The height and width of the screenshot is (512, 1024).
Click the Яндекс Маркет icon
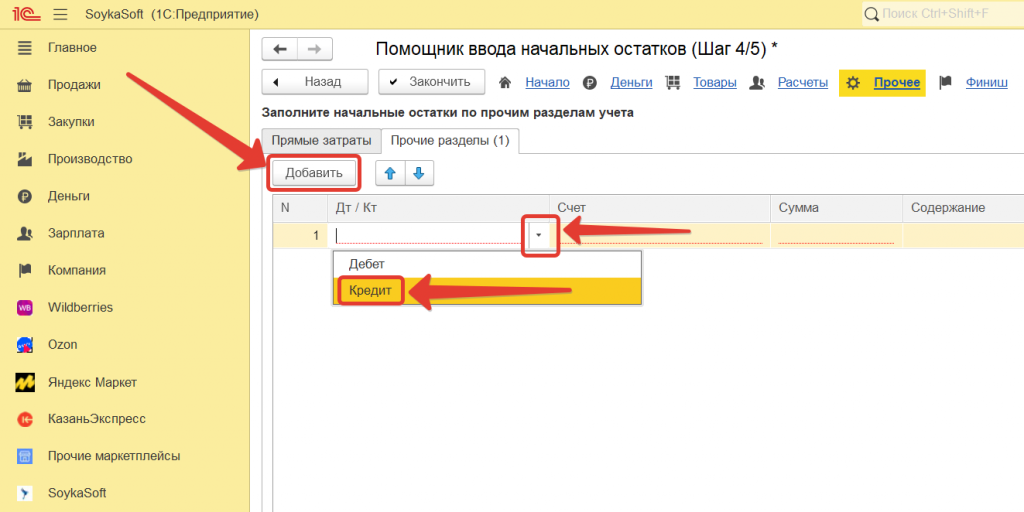(x=26, y=382)
